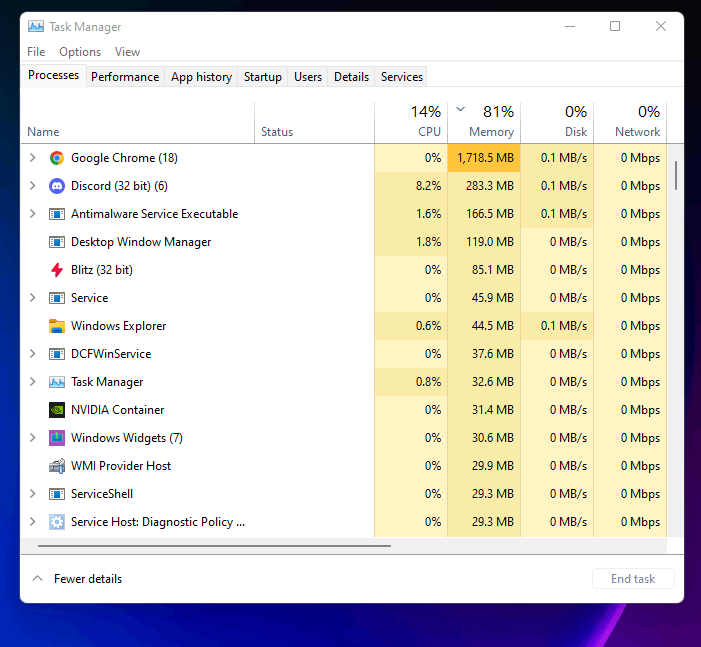Minimize the Task Manager window
Viewport: 701px width, 647px height.
(x=570, y=26)
